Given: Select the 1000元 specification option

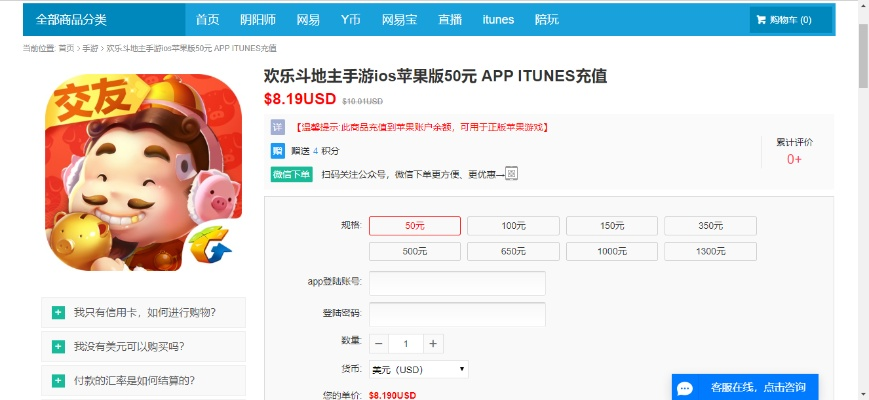Looking at the screenshot, I should point(612,252).
